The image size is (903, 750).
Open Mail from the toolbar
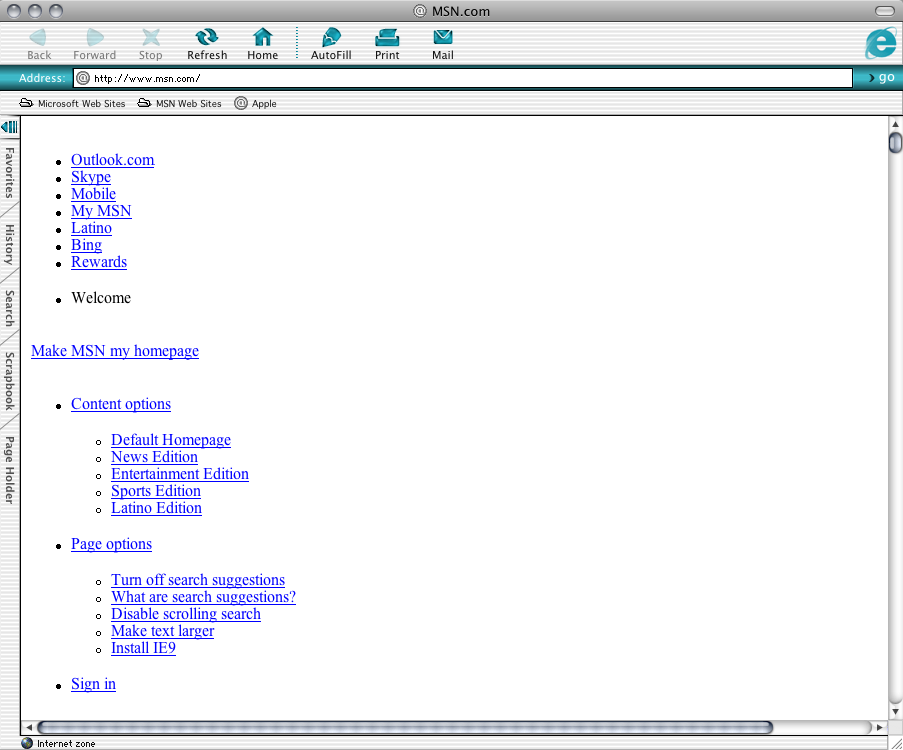[x=443, y=38]
